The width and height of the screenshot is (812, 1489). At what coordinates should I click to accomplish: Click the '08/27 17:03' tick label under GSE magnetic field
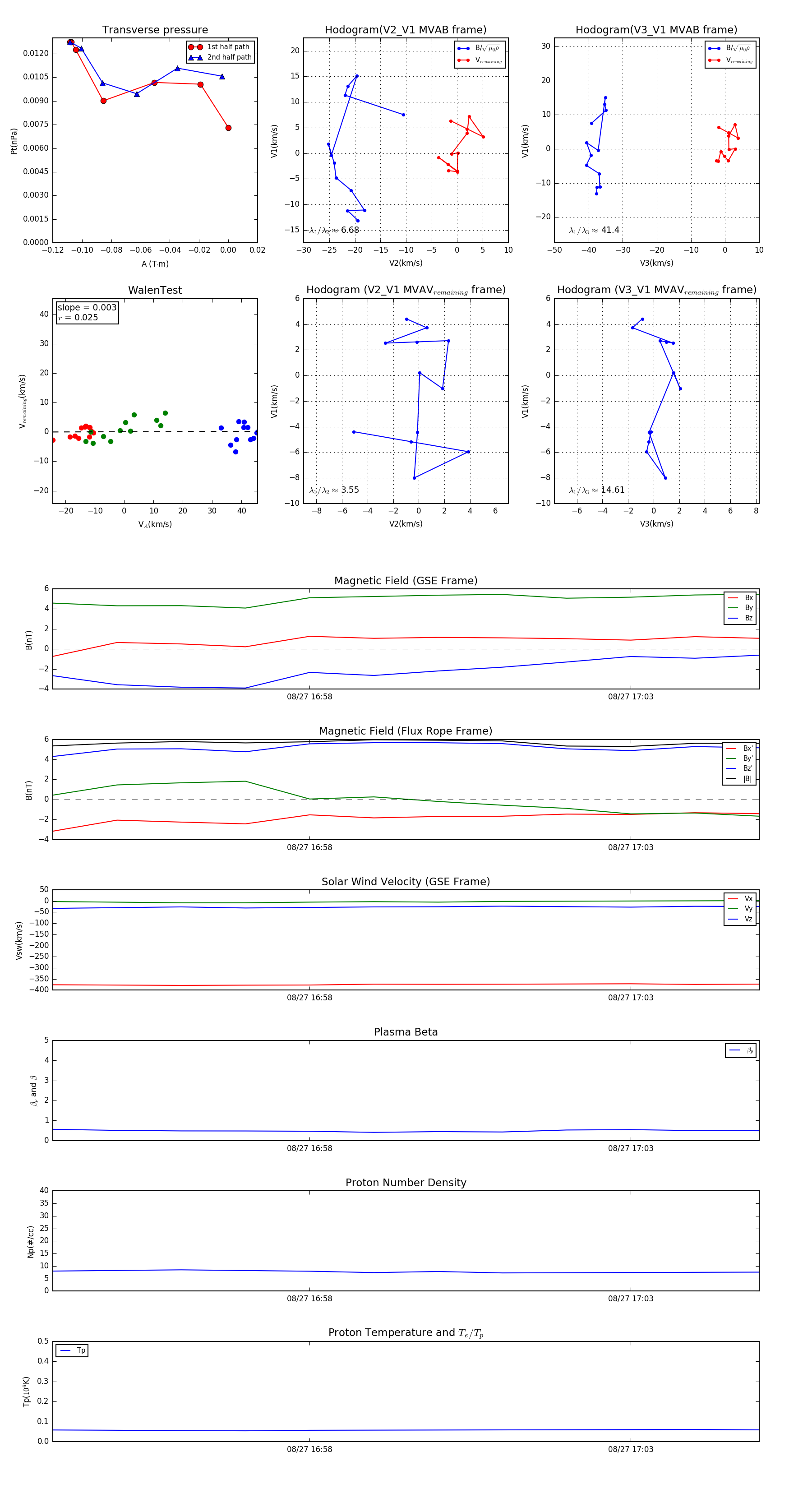631,697
